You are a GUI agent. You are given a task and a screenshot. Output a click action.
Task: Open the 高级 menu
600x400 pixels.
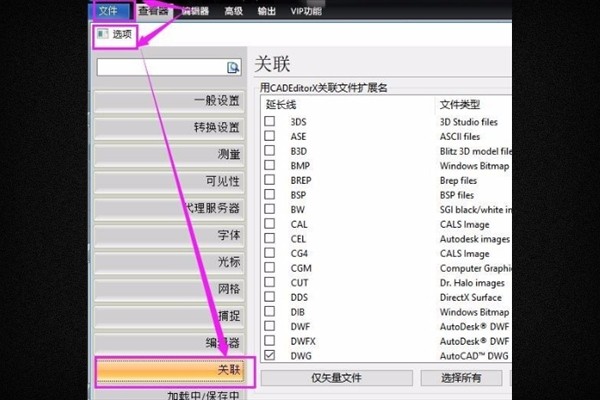[233, 11]
